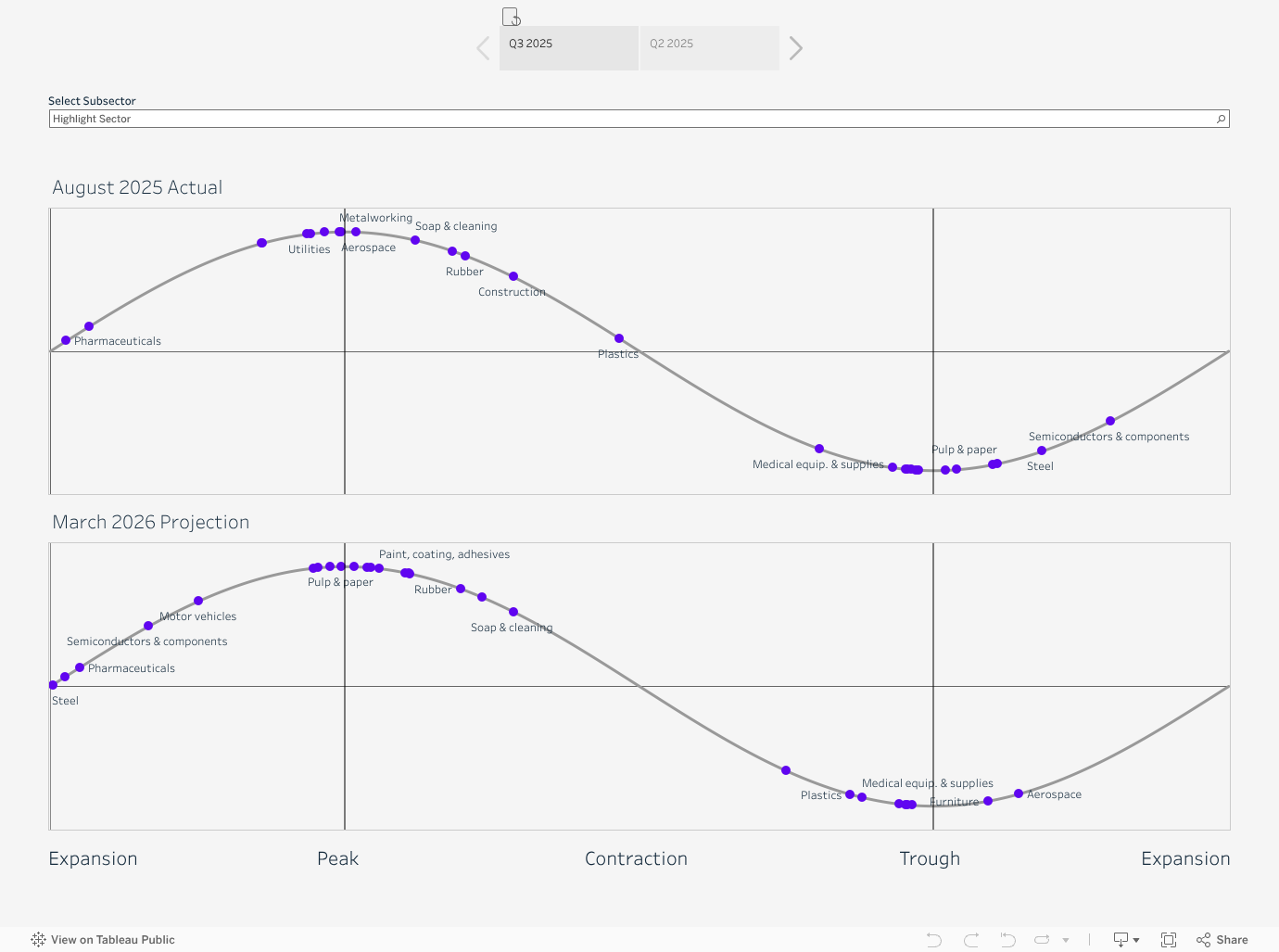Image resolution: width=1279 pixels, height=952 pixels.
Task: Select the Q3 2025 story tab
Action: 568,48
